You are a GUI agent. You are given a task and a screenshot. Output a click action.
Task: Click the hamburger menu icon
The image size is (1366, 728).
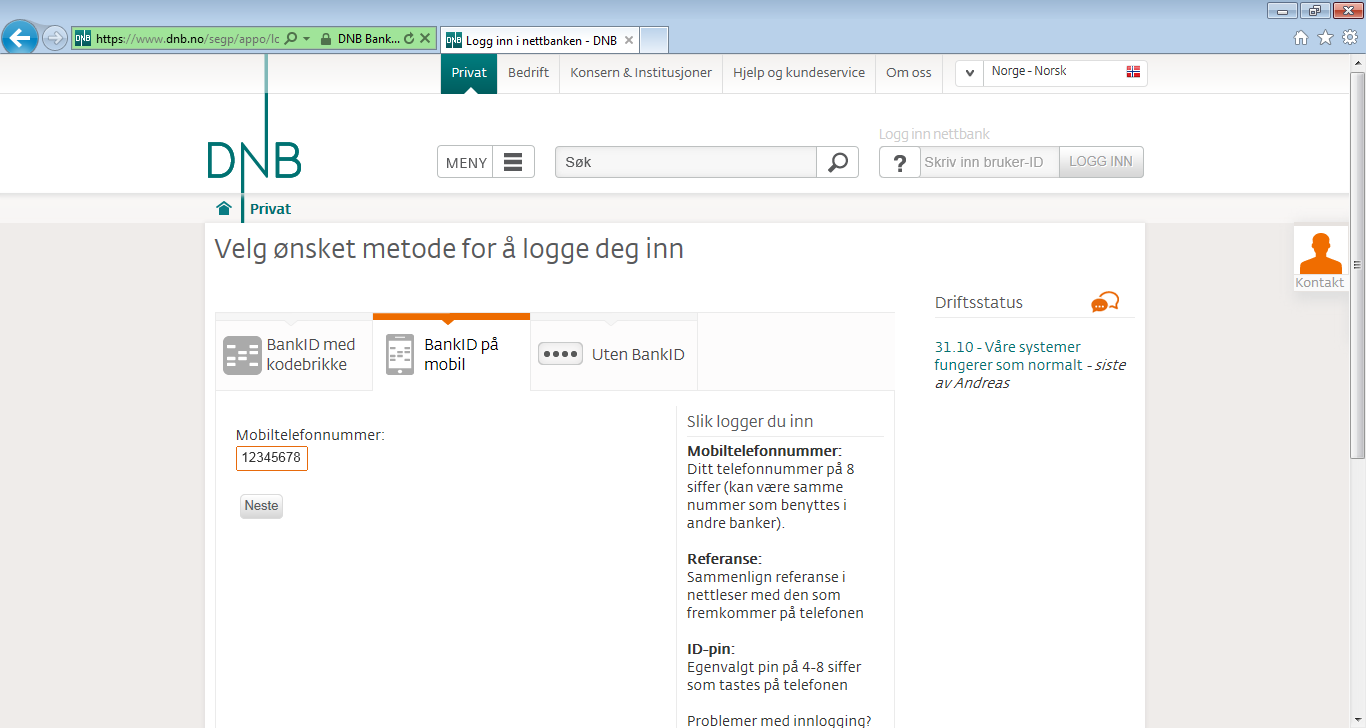(x=513, y=162)
